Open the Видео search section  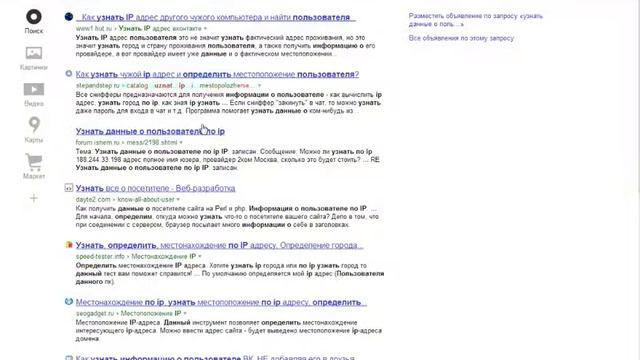(34, 89)
